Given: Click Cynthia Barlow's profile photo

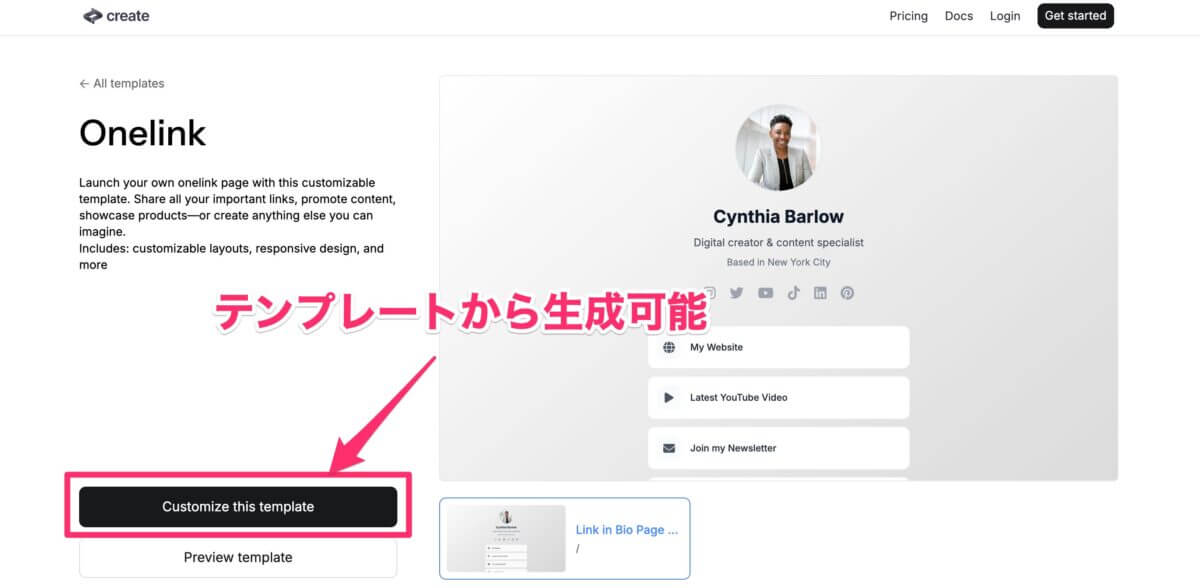Looking at the screenshot, I should [777, 150].
